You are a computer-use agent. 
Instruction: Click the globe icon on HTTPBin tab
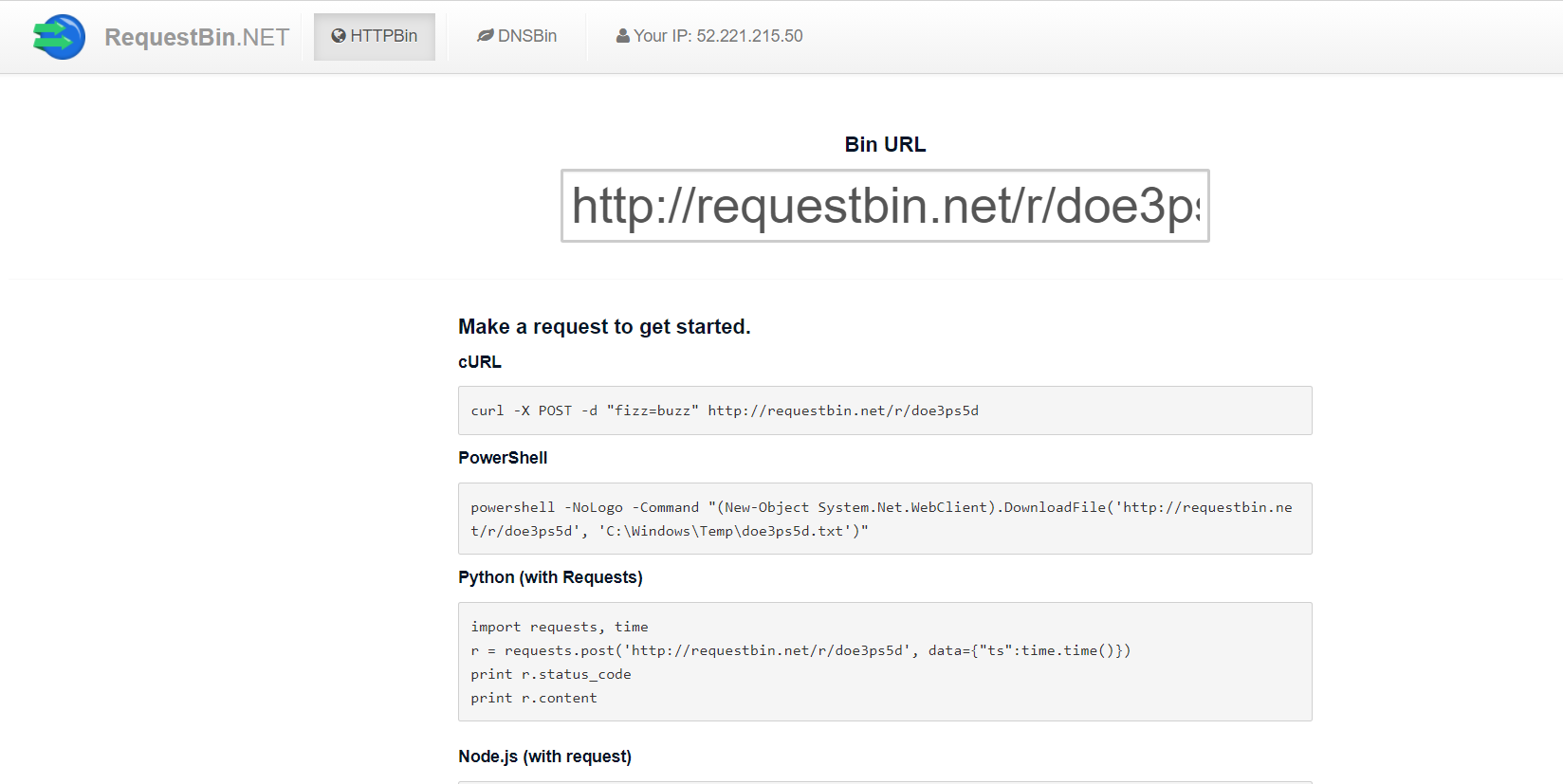click(339, 35)
